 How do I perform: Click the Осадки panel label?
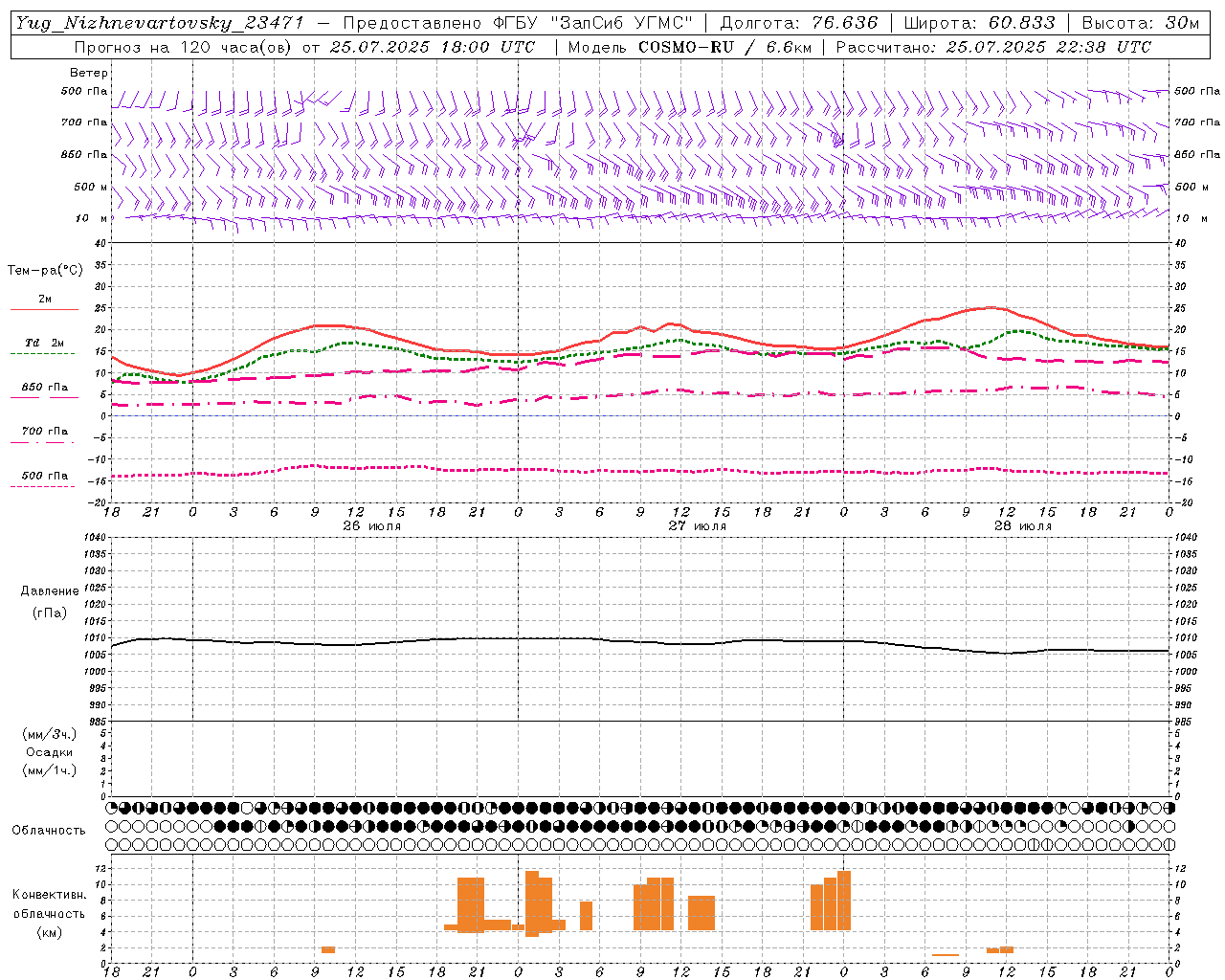pyautogui.click(x=50, y=752)
